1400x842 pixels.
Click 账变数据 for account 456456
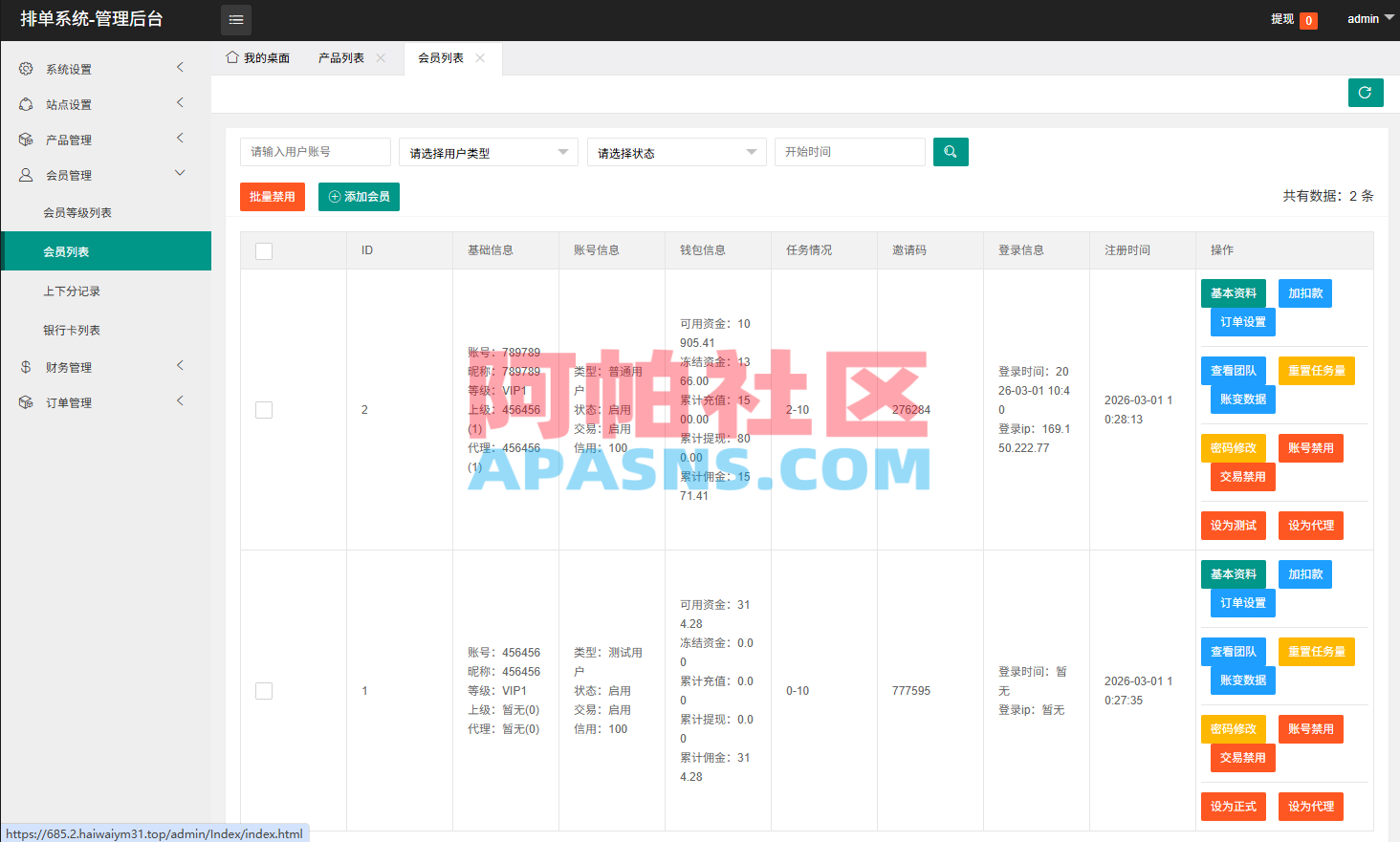(x=1243, y=680)
